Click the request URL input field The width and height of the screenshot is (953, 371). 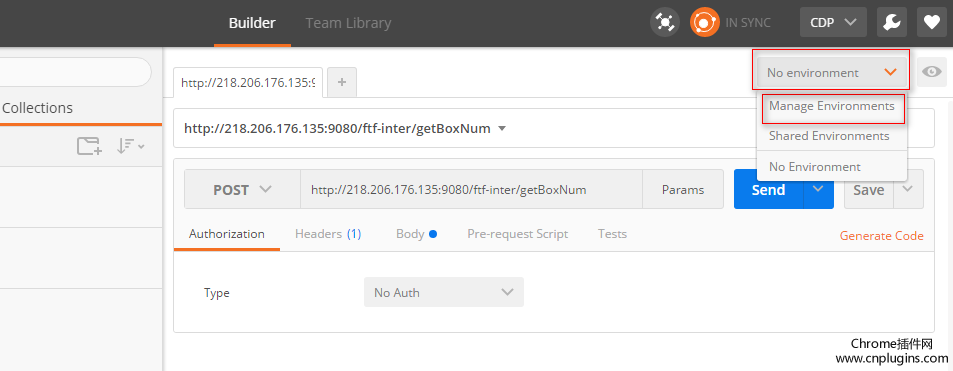click(471, 190)
